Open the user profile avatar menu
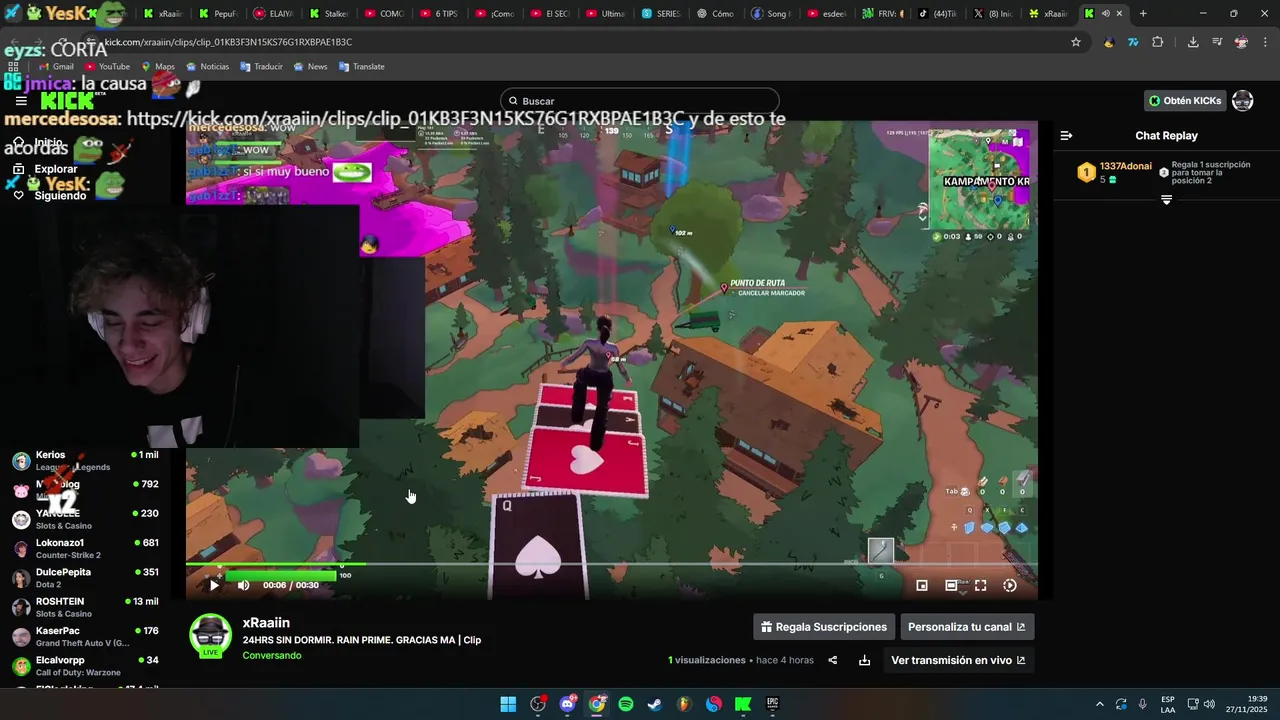 pos(1242,101)
